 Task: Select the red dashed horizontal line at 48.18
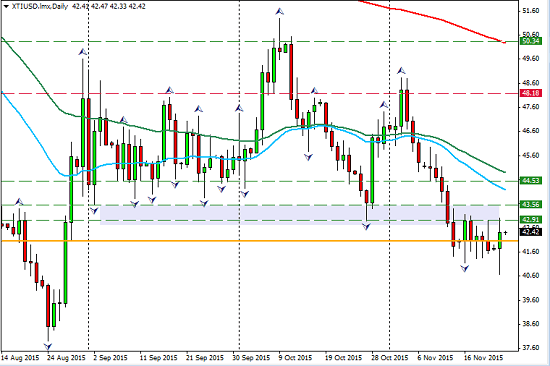point(260,93)
